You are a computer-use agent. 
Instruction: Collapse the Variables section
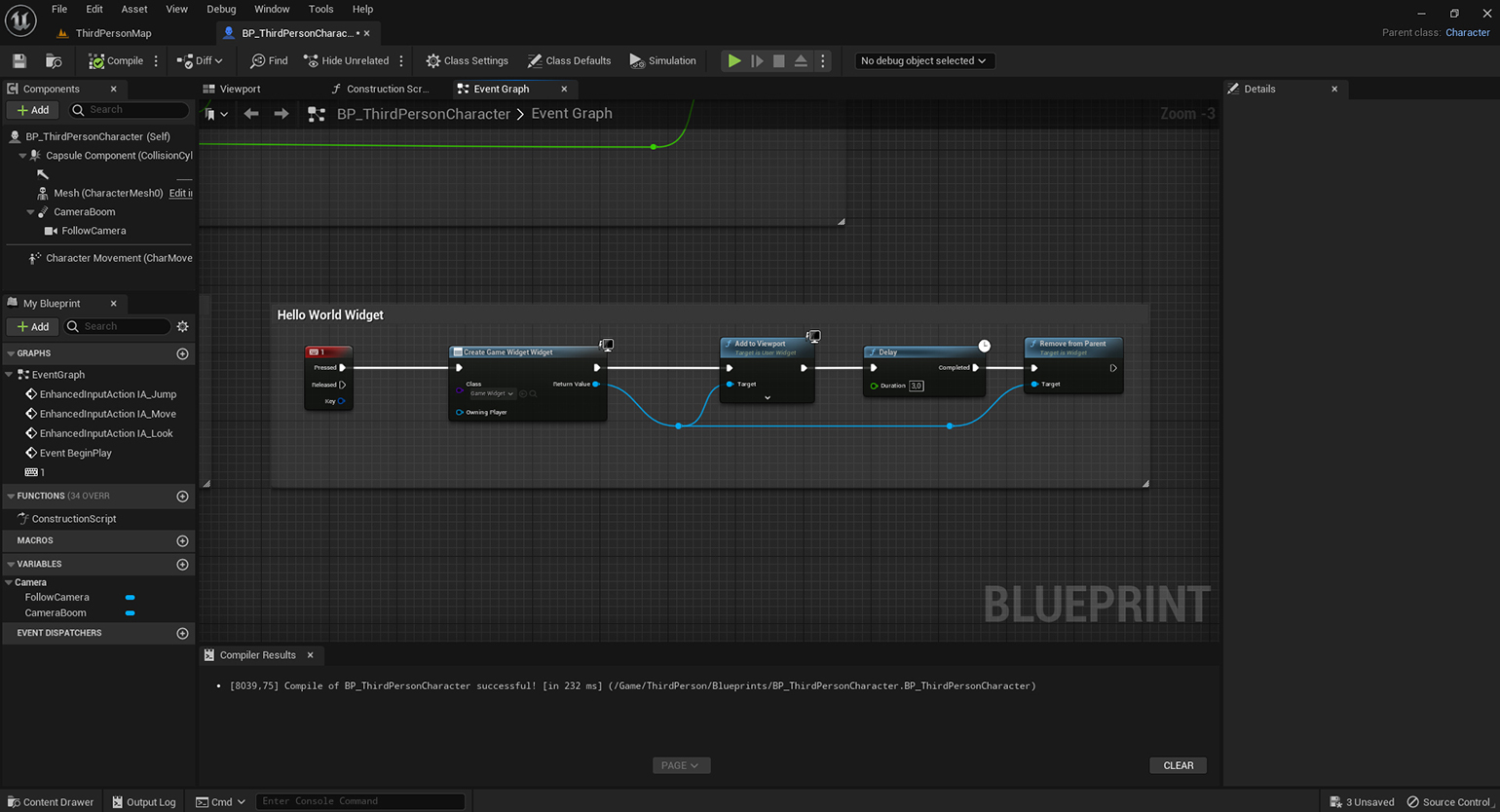[11, 565]
